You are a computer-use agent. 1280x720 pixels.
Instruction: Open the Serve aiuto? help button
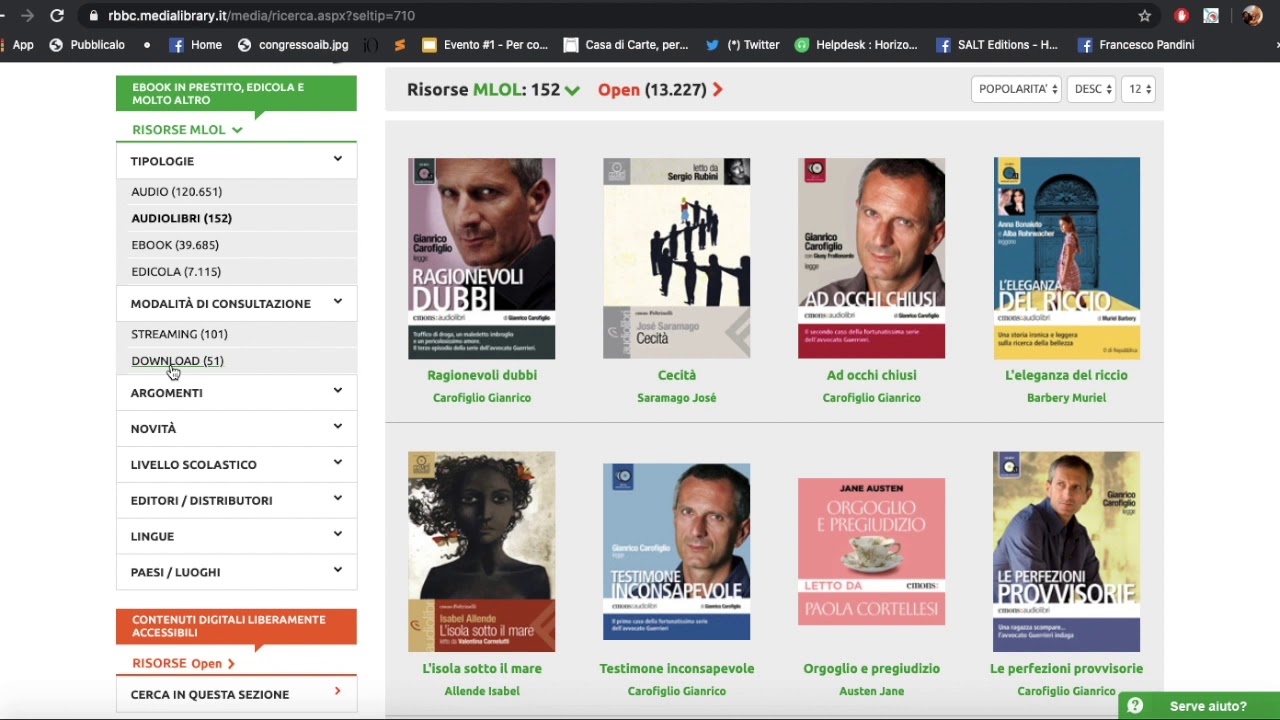coord(1199,706)
